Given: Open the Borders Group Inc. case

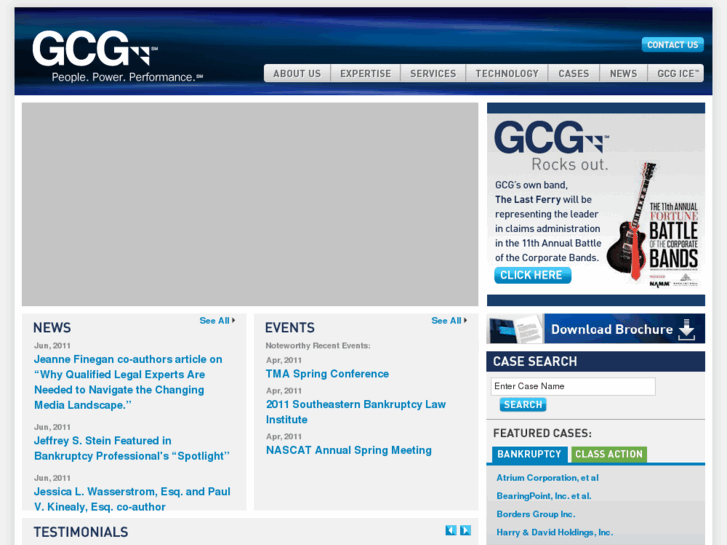Looking at the screenshot, I should (x=536, y=514).
